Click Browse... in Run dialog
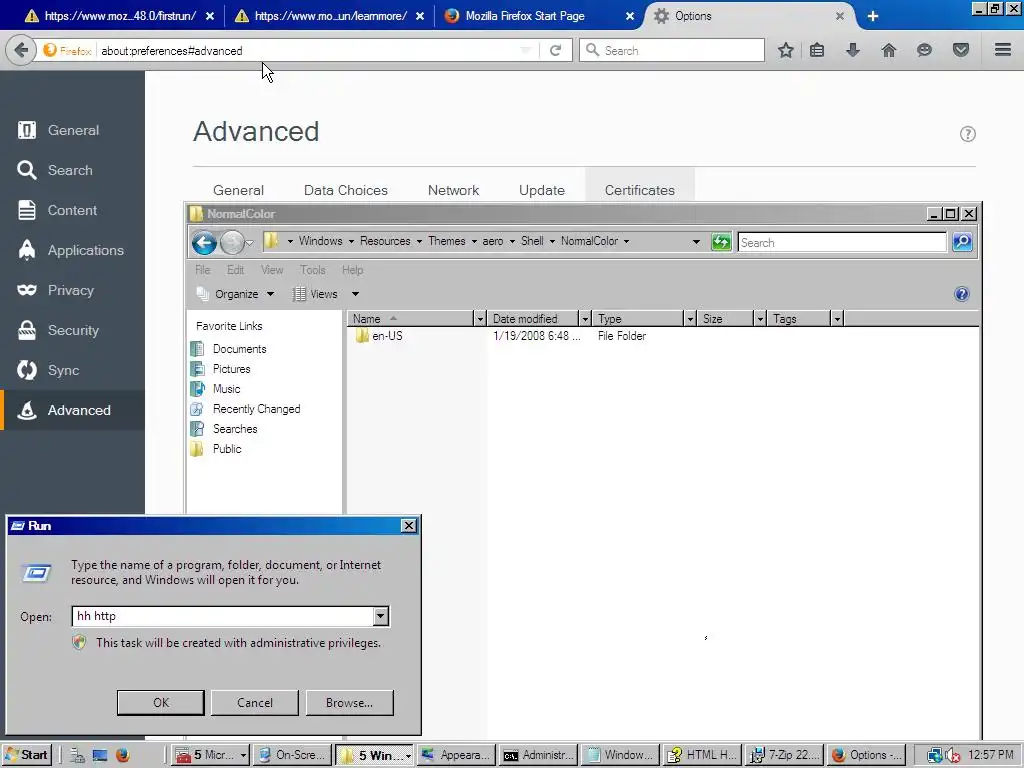1024x768 pixels. 349,703
